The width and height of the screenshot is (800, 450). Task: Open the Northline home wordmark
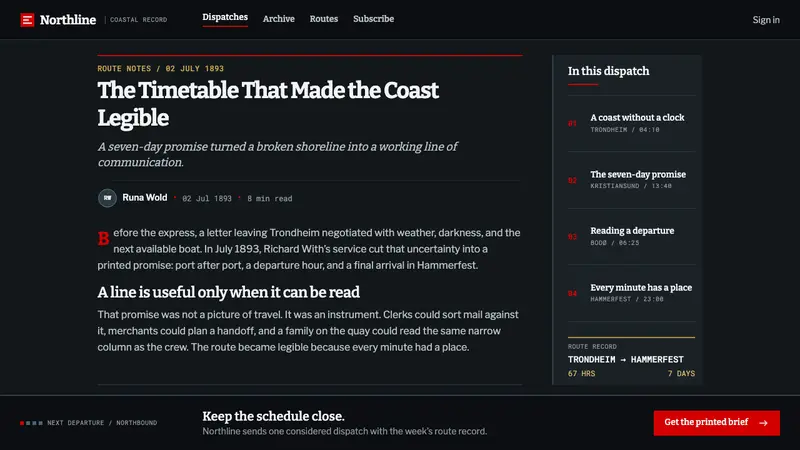68,20
